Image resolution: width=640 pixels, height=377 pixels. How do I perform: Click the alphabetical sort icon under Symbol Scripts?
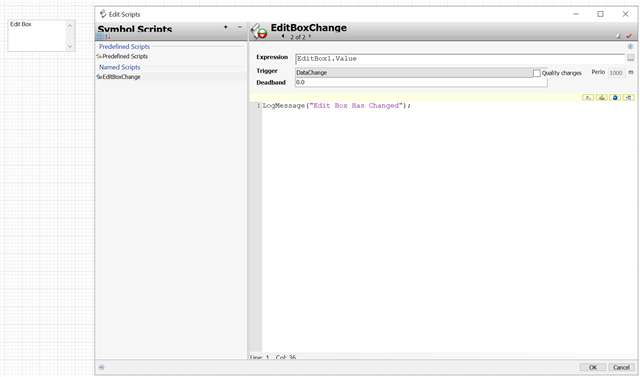coord(107,37)
